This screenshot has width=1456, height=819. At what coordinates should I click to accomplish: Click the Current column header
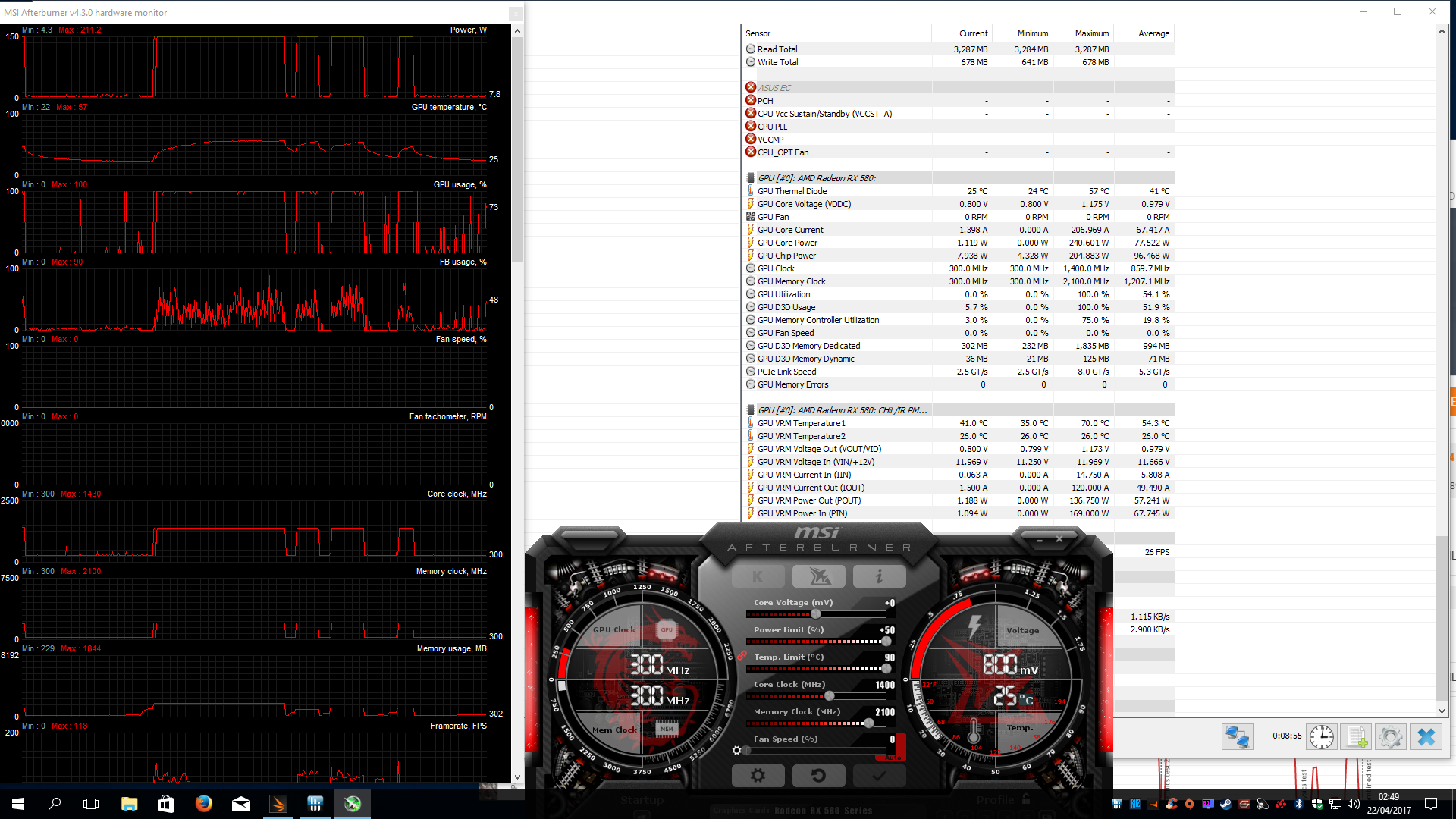point(962,33)
